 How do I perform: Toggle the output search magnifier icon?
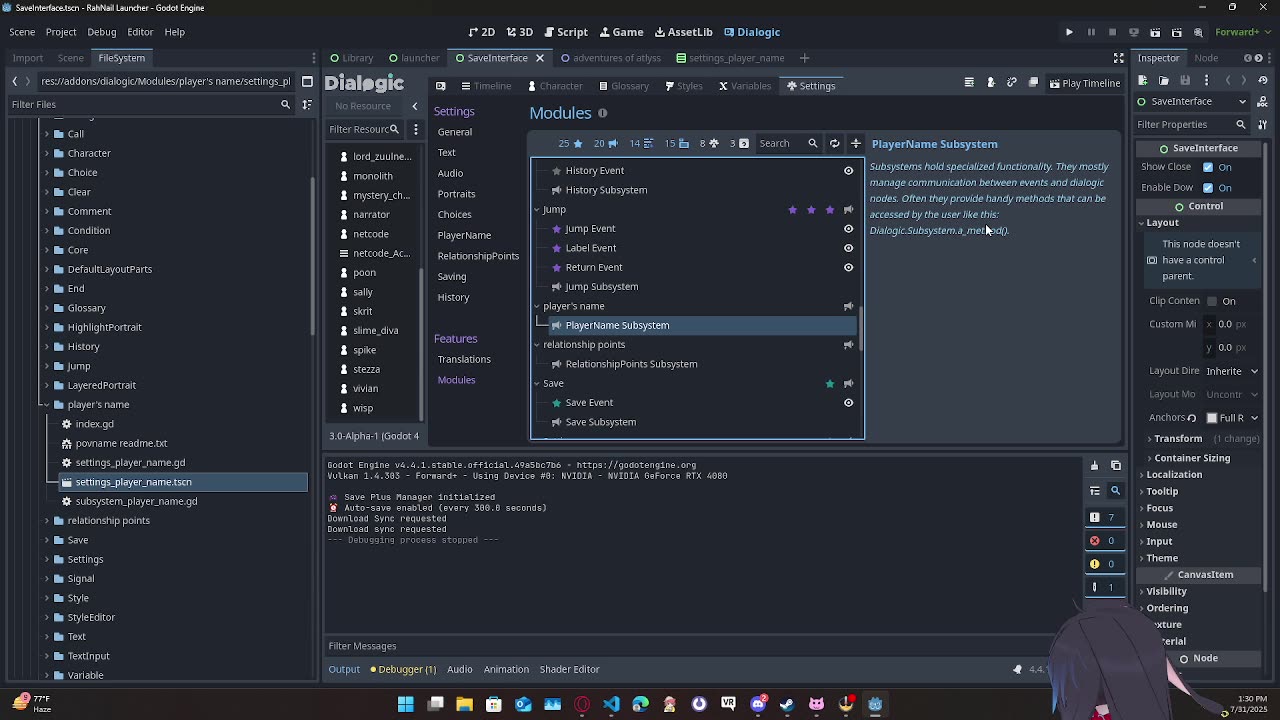[1115, 490]
